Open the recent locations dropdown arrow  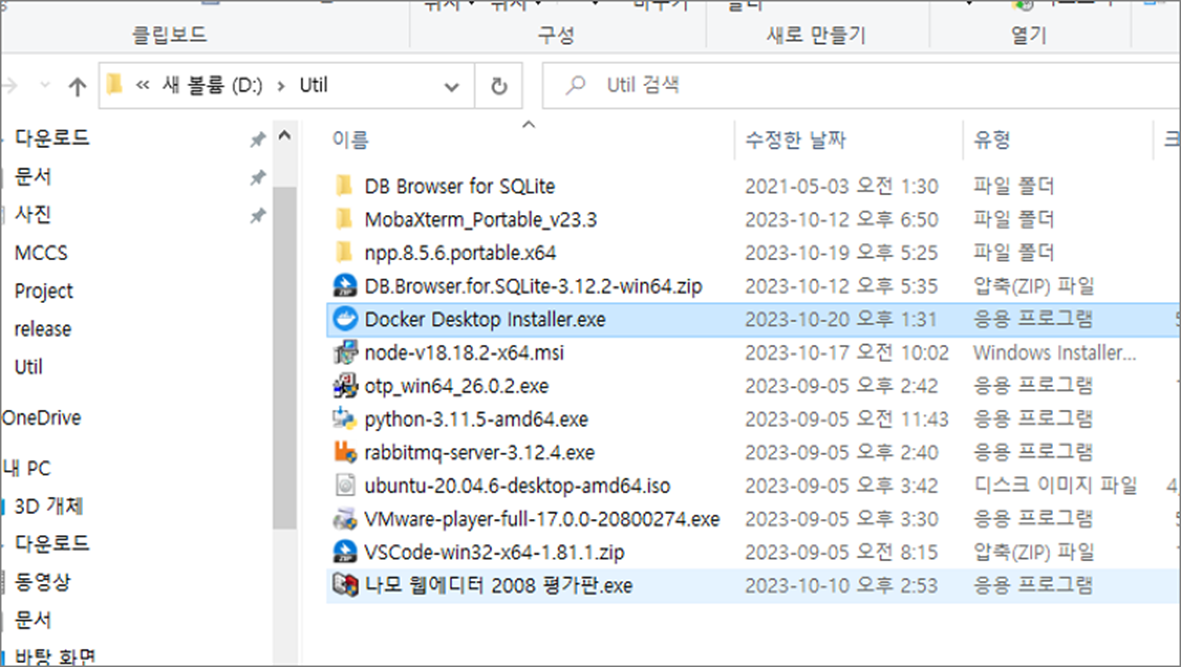45,86
